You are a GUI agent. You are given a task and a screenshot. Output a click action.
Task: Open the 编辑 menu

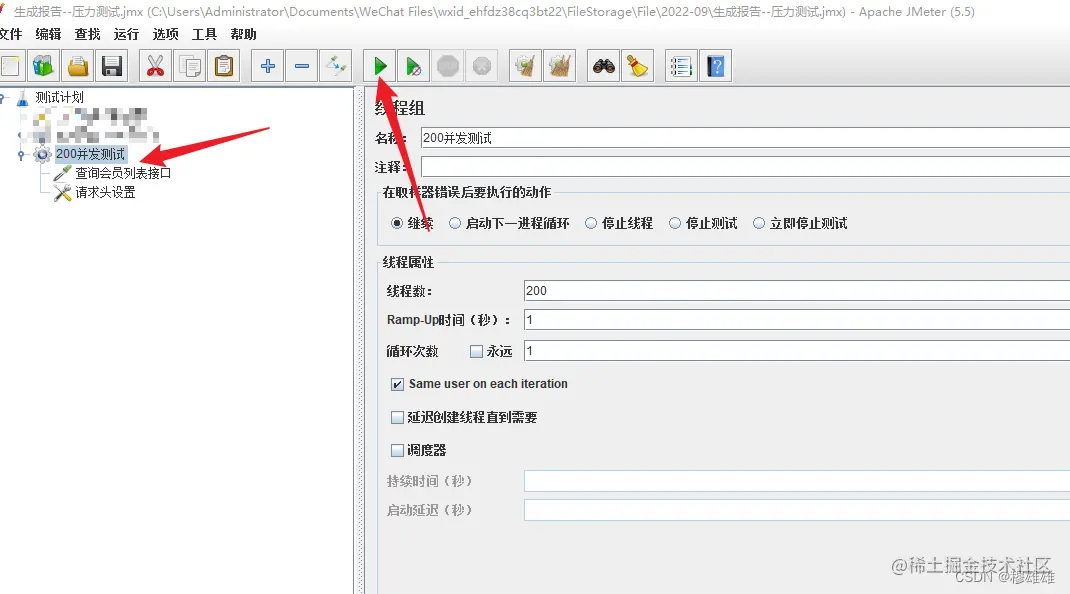(48, 34)
